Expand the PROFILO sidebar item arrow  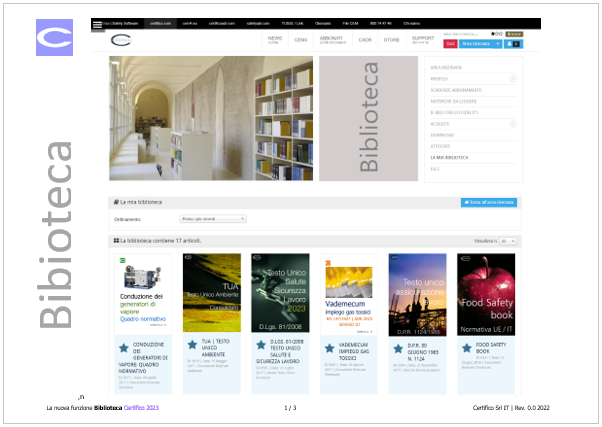(513, 79)
